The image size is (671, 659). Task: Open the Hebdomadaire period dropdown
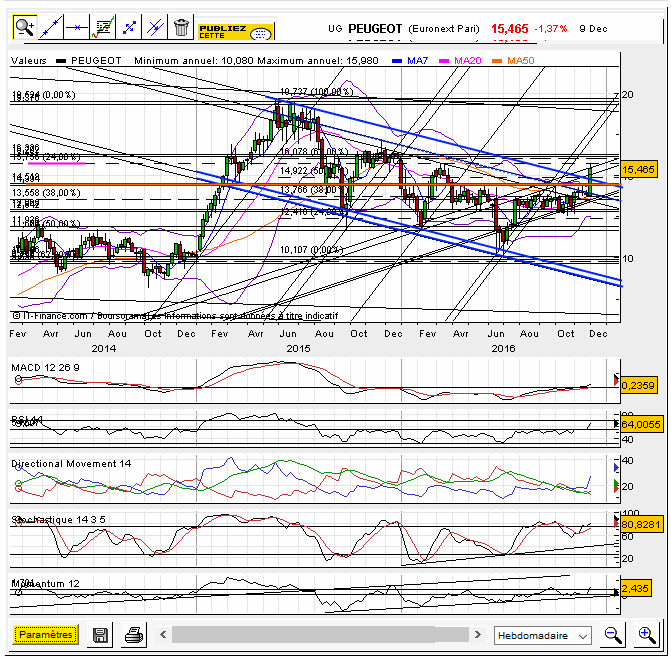[543, 635]
